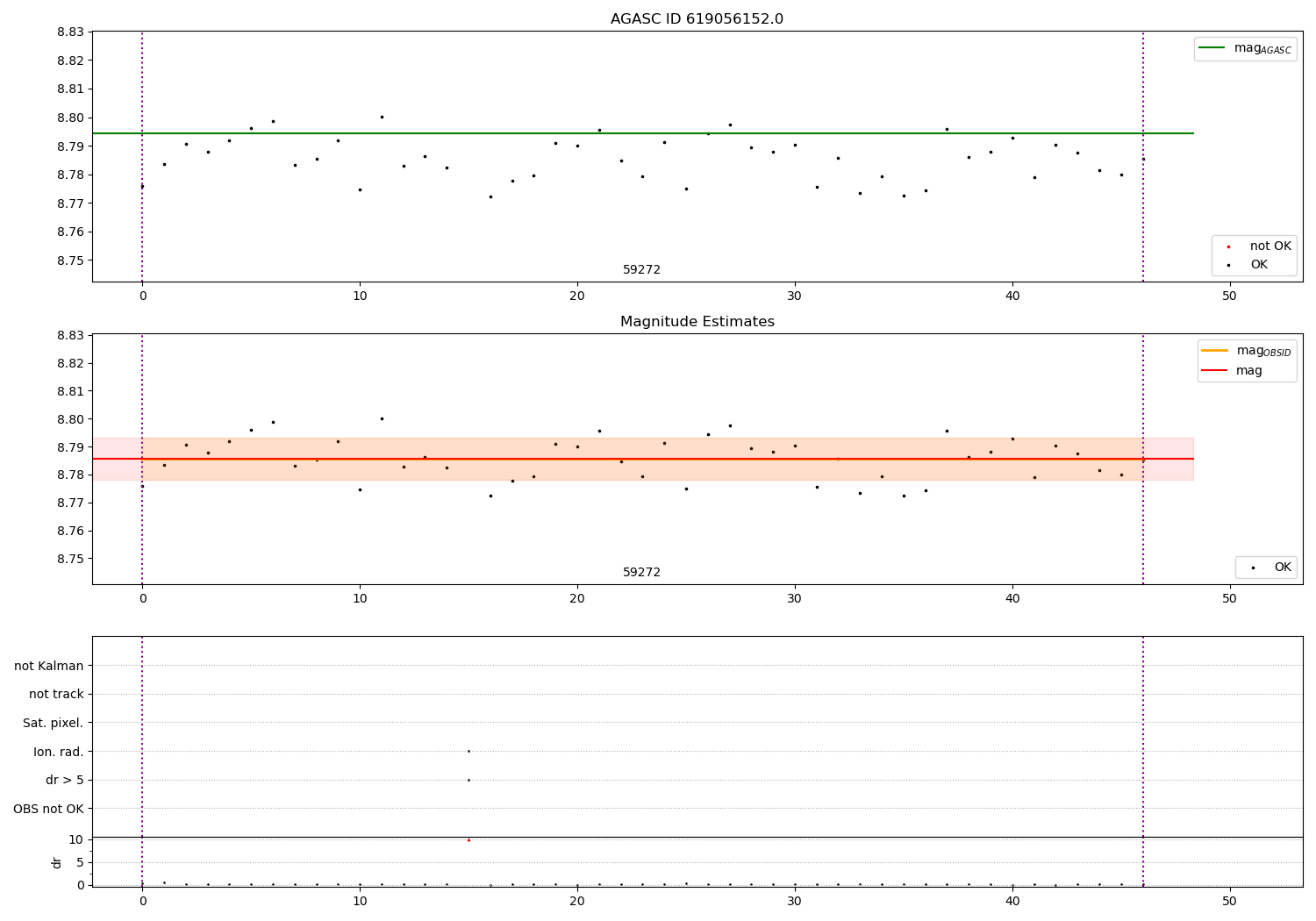Image resolution: width=1316 pixels, height=921 pixels.
Task: Click the x-axis tick 20 under Magnitude Estimates plot
Action: 577,599
